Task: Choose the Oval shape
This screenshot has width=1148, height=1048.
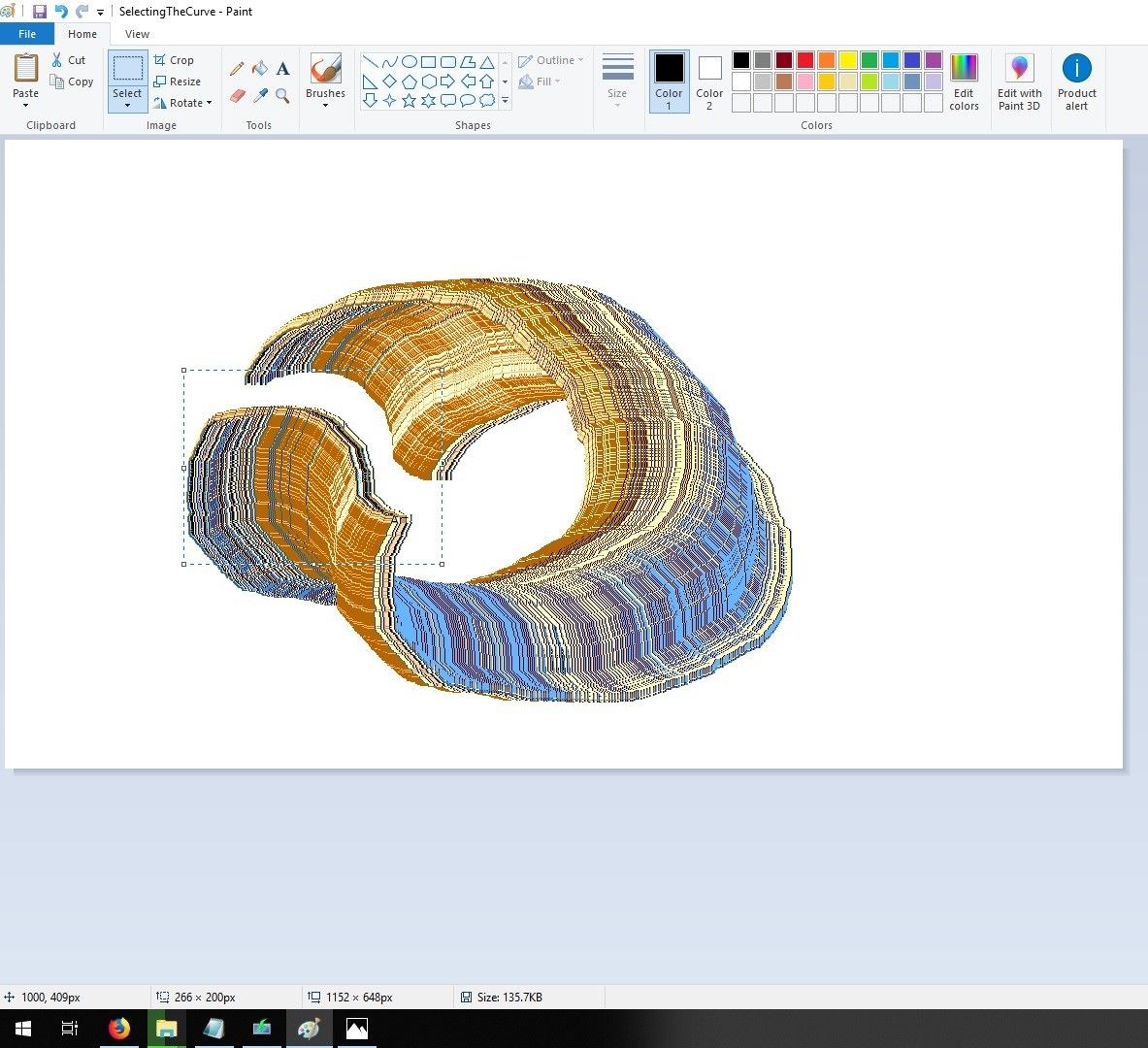Action: point(410,61)
